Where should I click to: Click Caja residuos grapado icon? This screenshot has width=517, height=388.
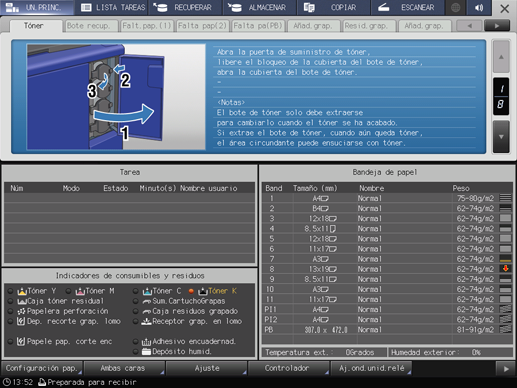coord(147,311)
